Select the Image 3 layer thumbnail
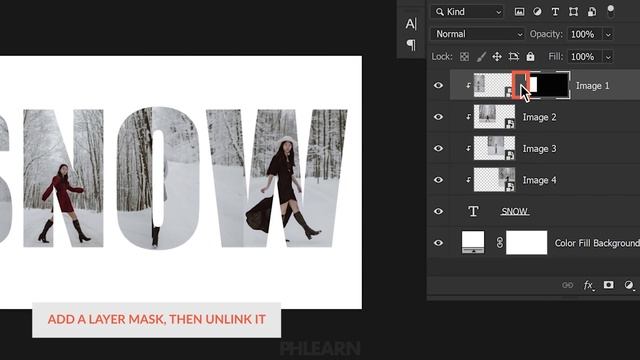The width and height of the screenshot is (640, 360). click(x=494, y=148)
